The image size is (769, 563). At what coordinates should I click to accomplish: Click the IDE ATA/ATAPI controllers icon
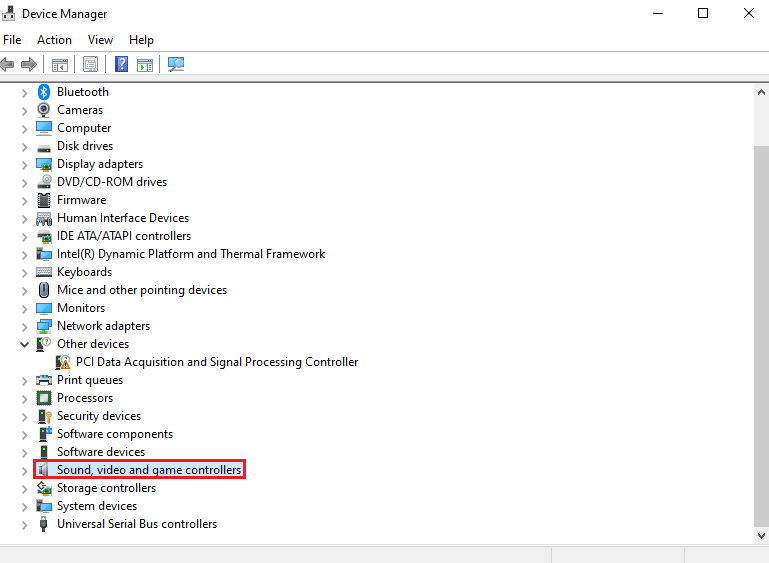click(x=44, y=236)
